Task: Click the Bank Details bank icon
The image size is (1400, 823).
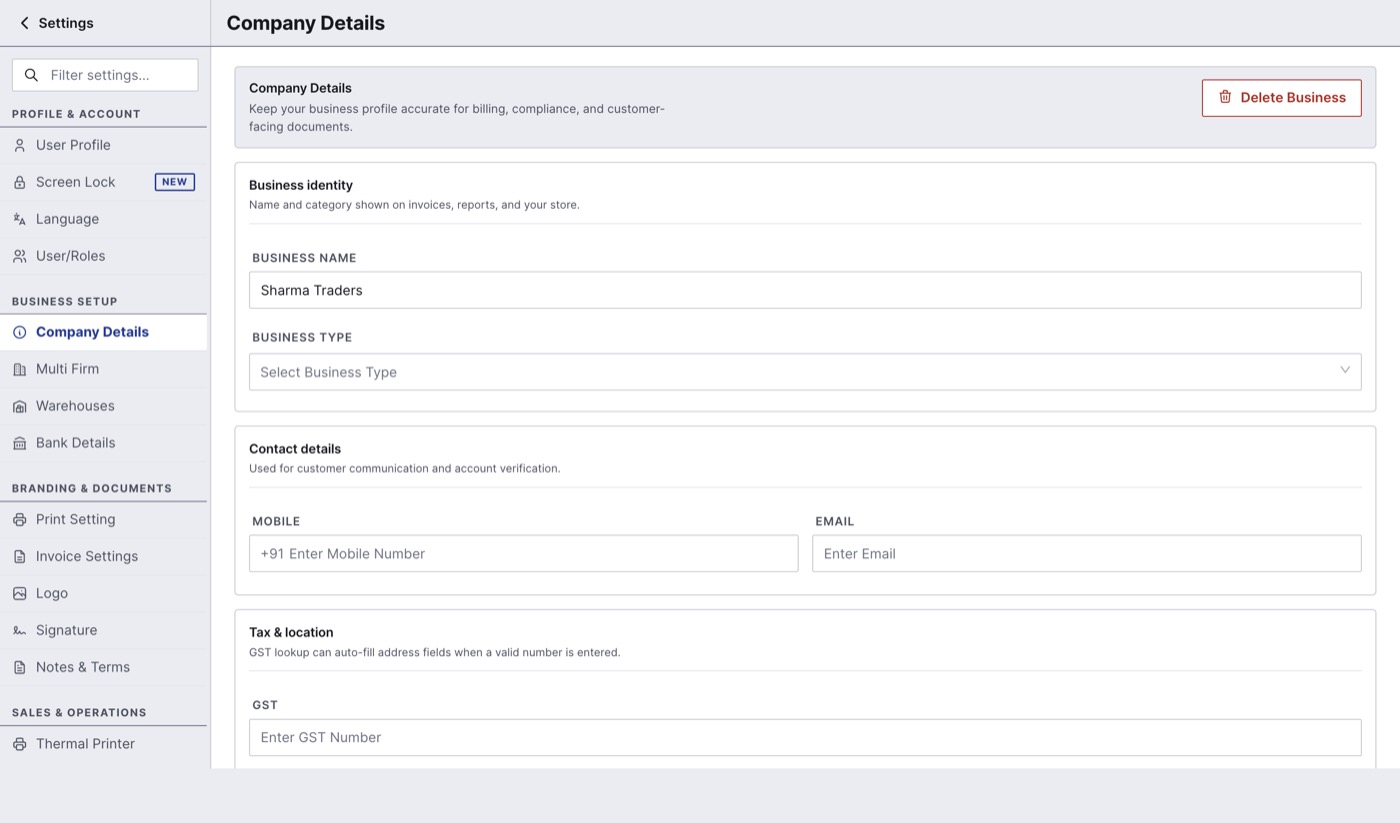Action: [19, 443]
